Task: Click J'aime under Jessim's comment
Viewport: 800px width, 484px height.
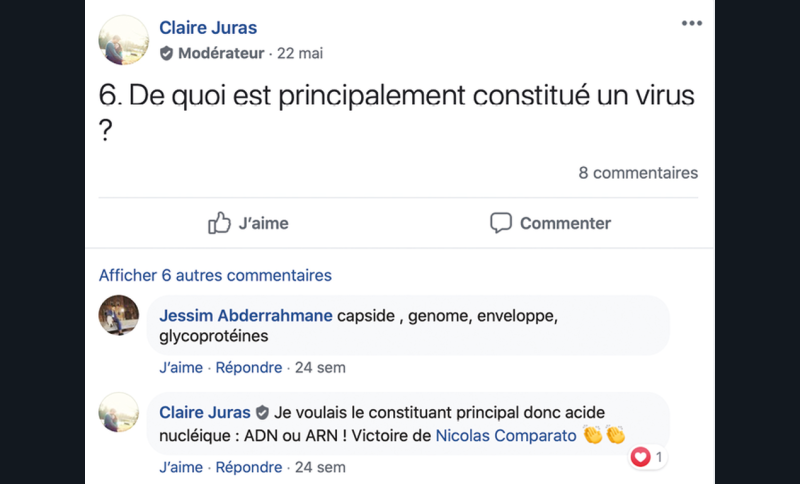Action: point(181,367)
